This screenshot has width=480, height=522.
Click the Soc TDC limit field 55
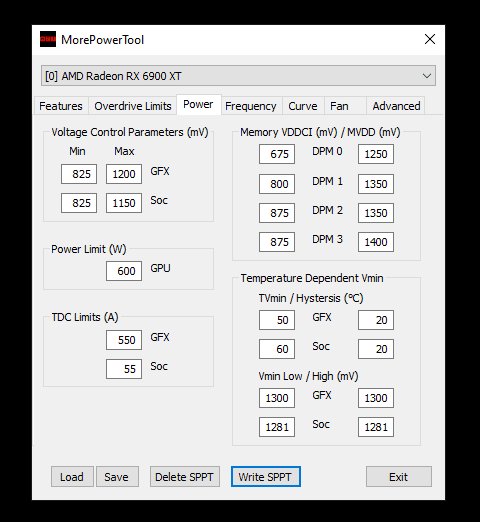124,369
